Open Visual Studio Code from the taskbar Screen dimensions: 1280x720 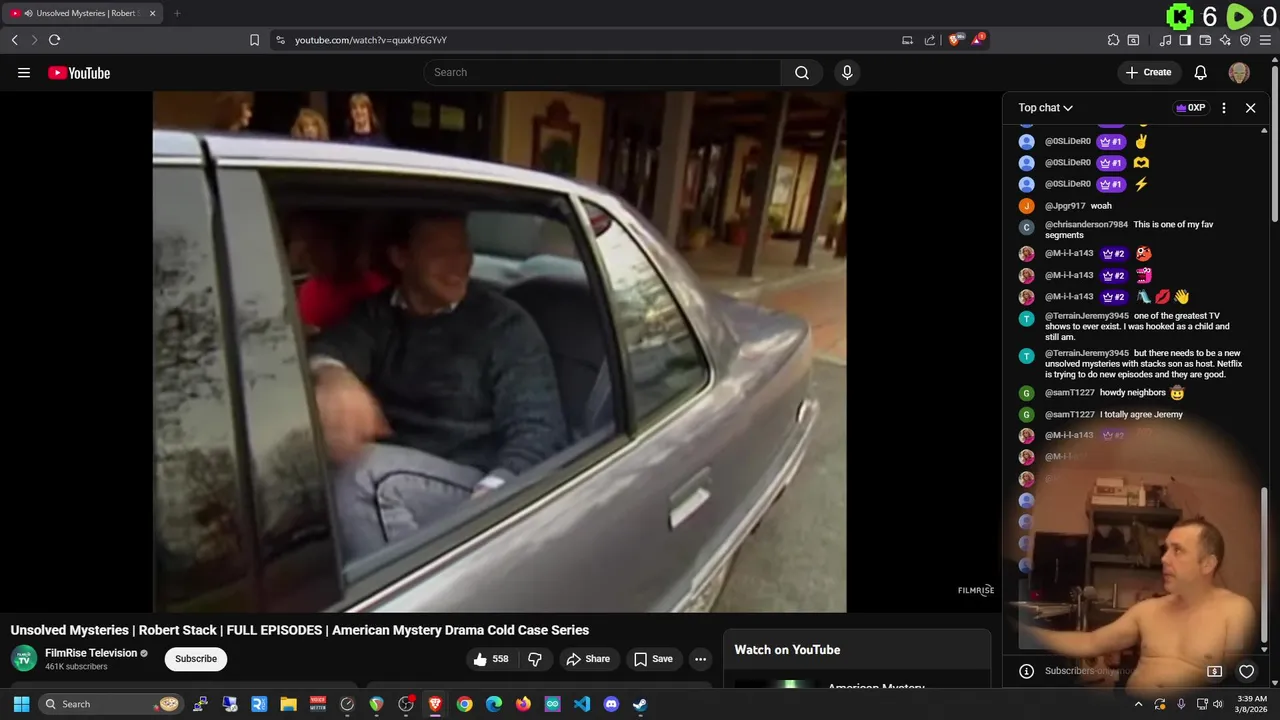click(x=582, y=704)
